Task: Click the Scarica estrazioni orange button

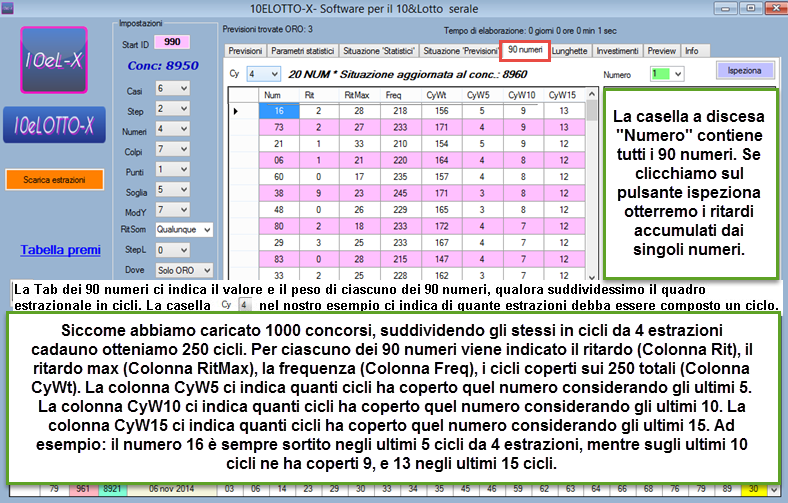Action: pos(54,180)
